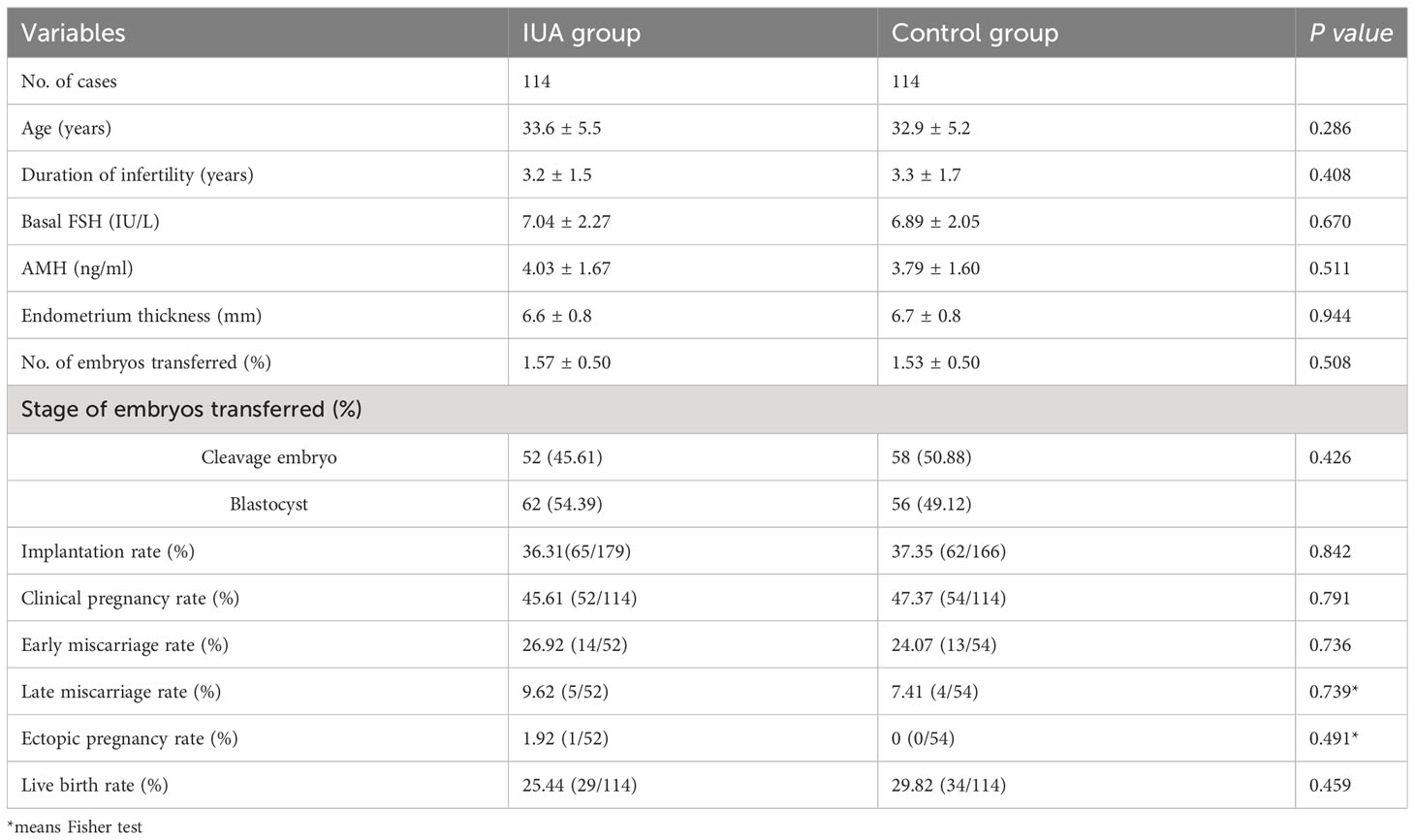
Task: Select the Basal FSH (IU/L) row label
Action: click(x=90, y=222)
